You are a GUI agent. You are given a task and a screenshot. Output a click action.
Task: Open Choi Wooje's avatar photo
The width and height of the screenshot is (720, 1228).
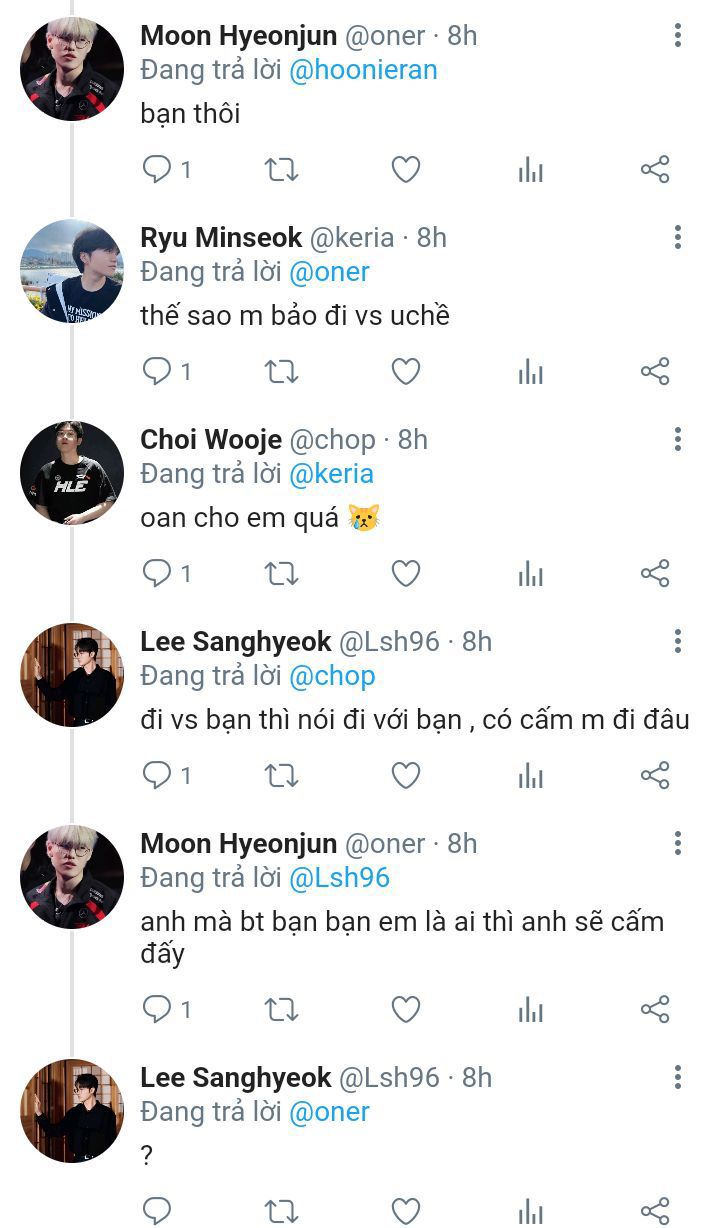click(71, 473)
